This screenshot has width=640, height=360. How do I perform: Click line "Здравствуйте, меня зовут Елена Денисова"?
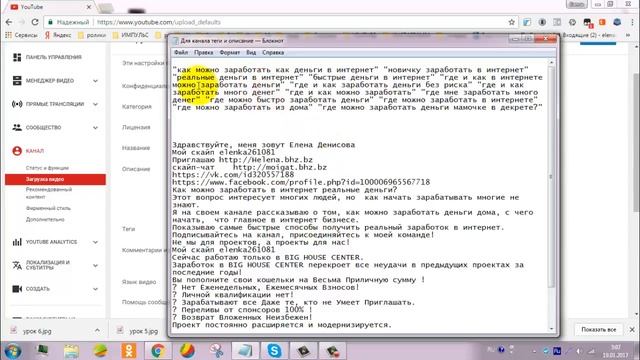click(x=263, y=145)
